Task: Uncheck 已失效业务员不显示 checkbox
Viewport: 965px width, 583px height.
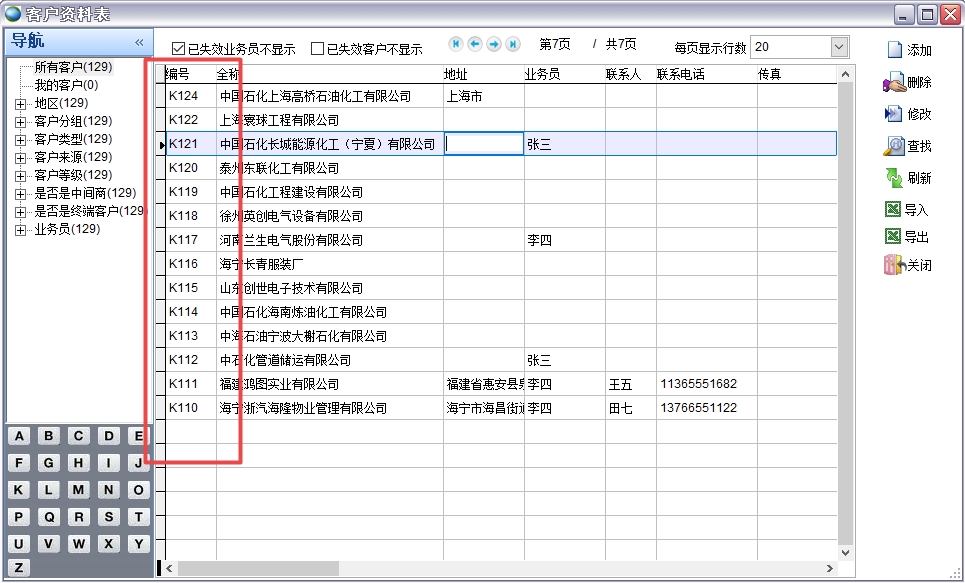Action: [x=179, y=48]
